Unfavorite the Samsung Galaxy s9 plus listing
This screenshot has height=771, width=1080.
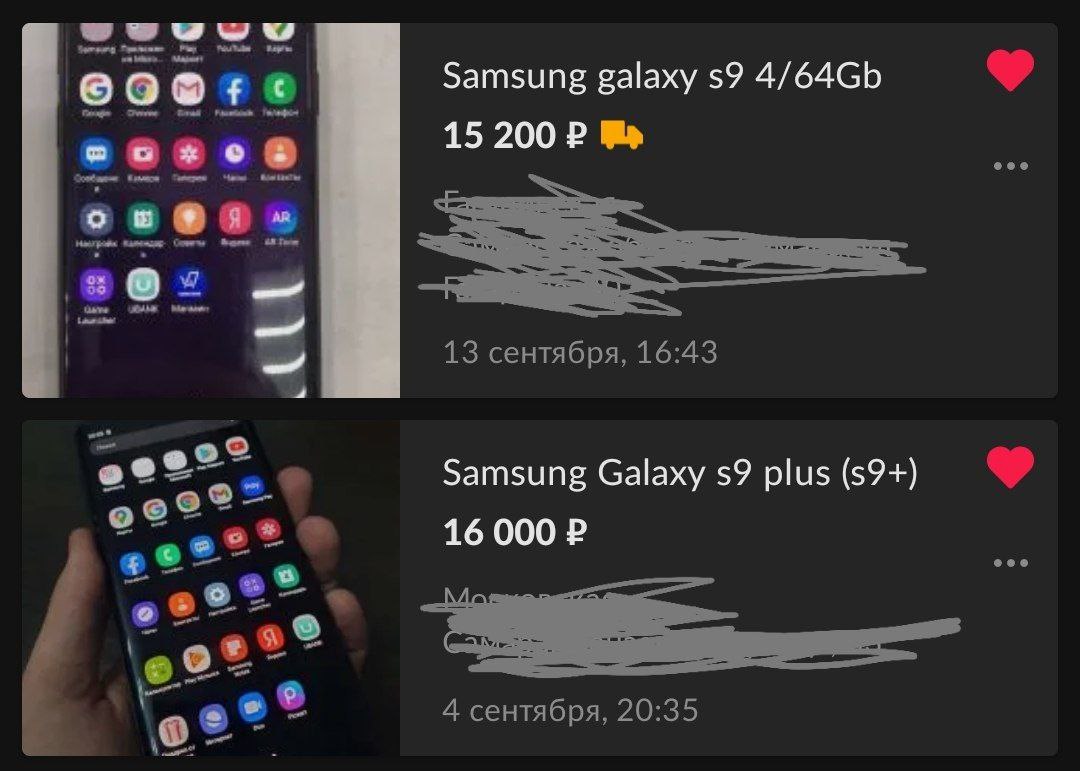[x=1010, y=467]
